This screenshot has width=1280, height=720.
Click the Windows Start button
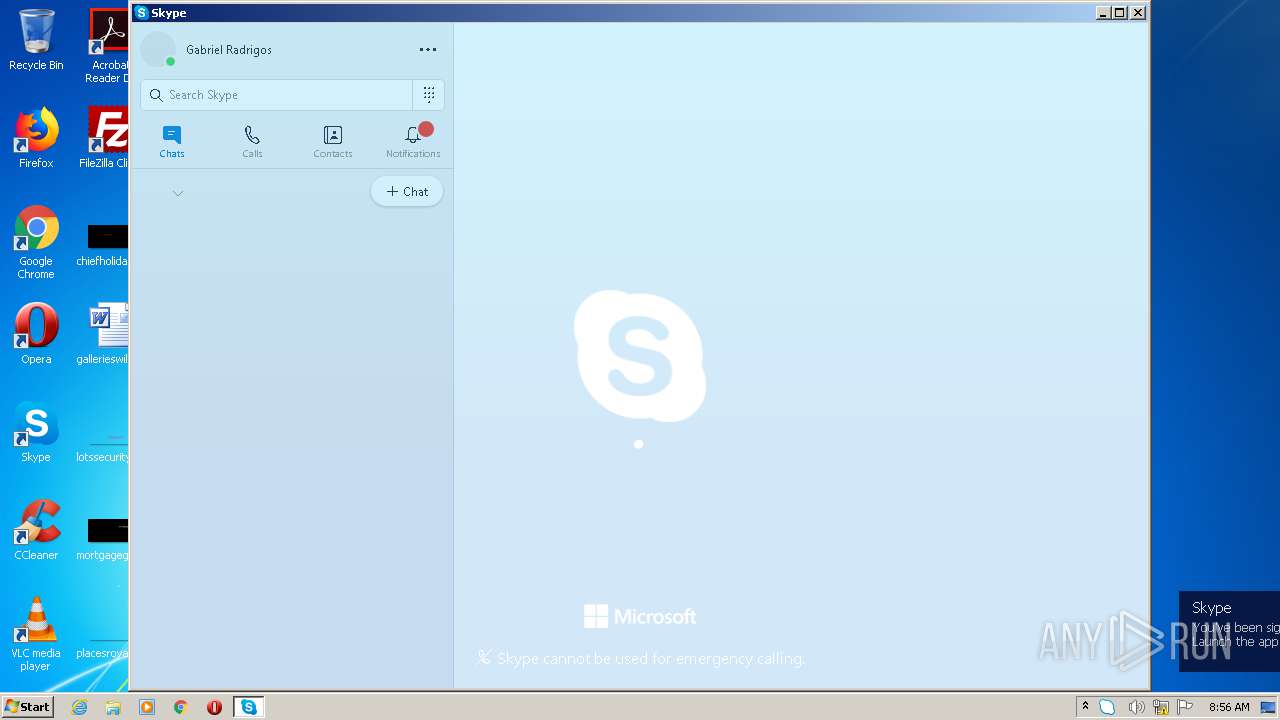(27, 706)
